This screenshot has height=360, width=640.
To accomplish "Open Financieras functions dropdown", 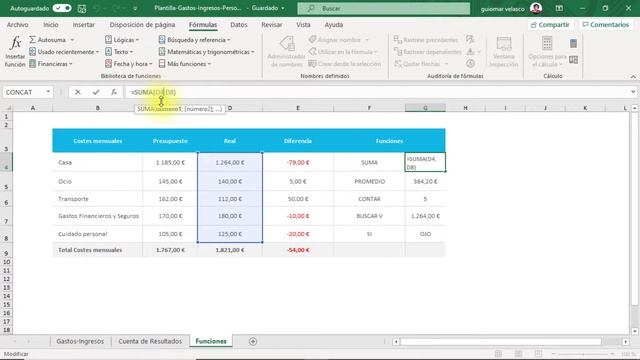I will 51,64.
